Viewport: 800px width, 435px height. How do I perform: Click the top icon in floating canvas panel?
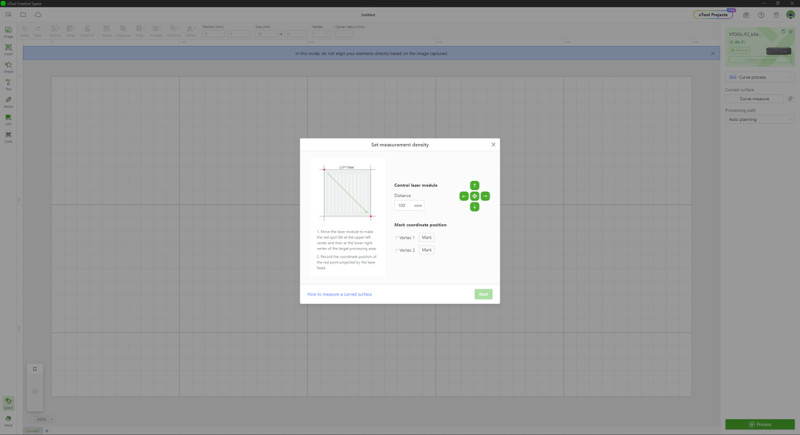tap(35, 369)
